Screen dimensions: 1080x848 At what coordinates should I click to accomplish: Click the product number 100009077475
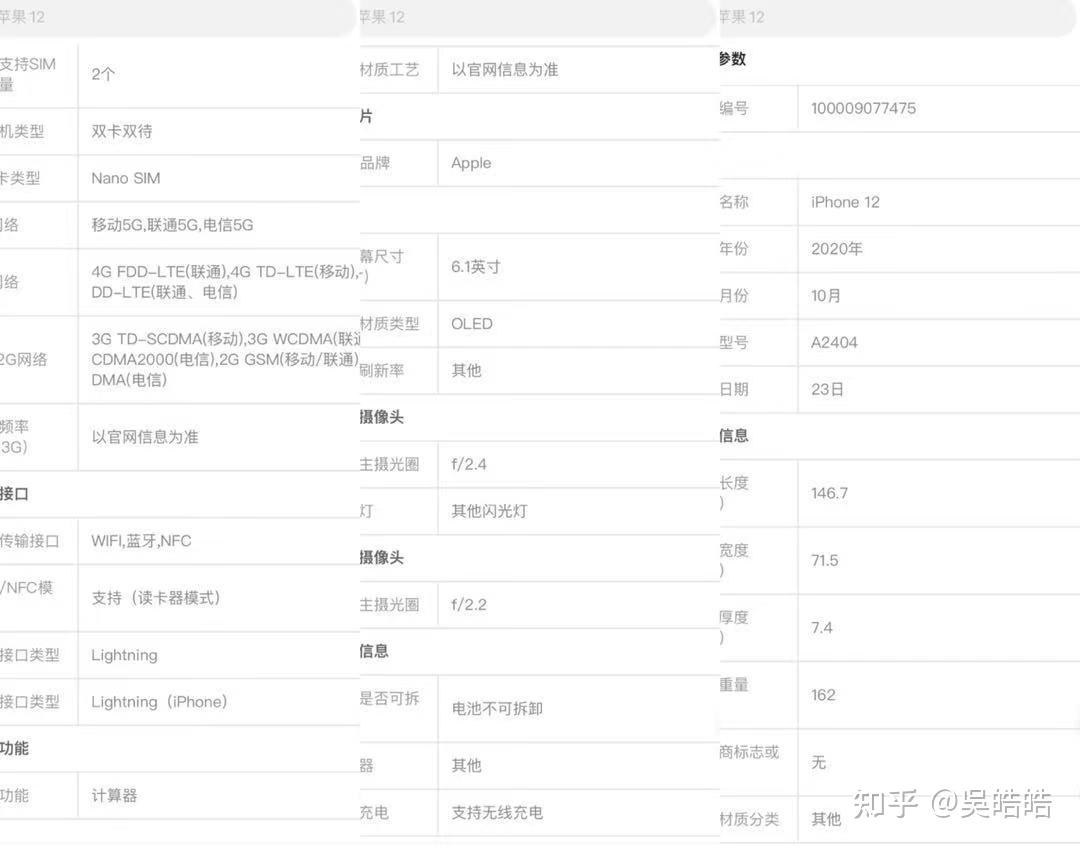[864, 109]
